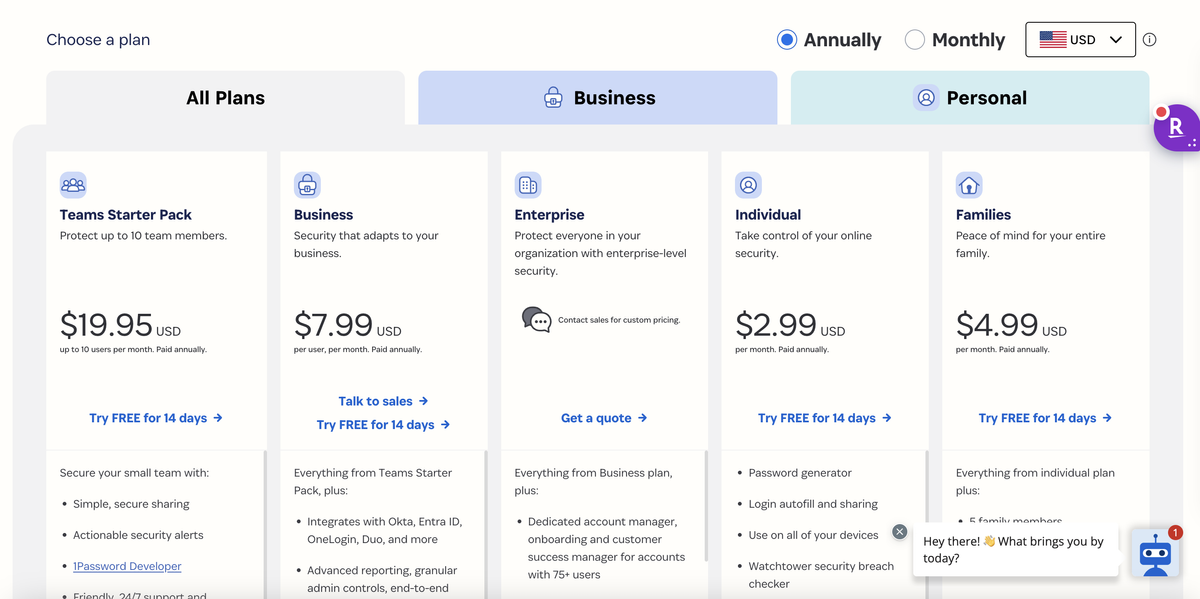Select the Enterprise building icon
The height and width of the screenshot is (599, 1200).
click(x=528, y=184)
